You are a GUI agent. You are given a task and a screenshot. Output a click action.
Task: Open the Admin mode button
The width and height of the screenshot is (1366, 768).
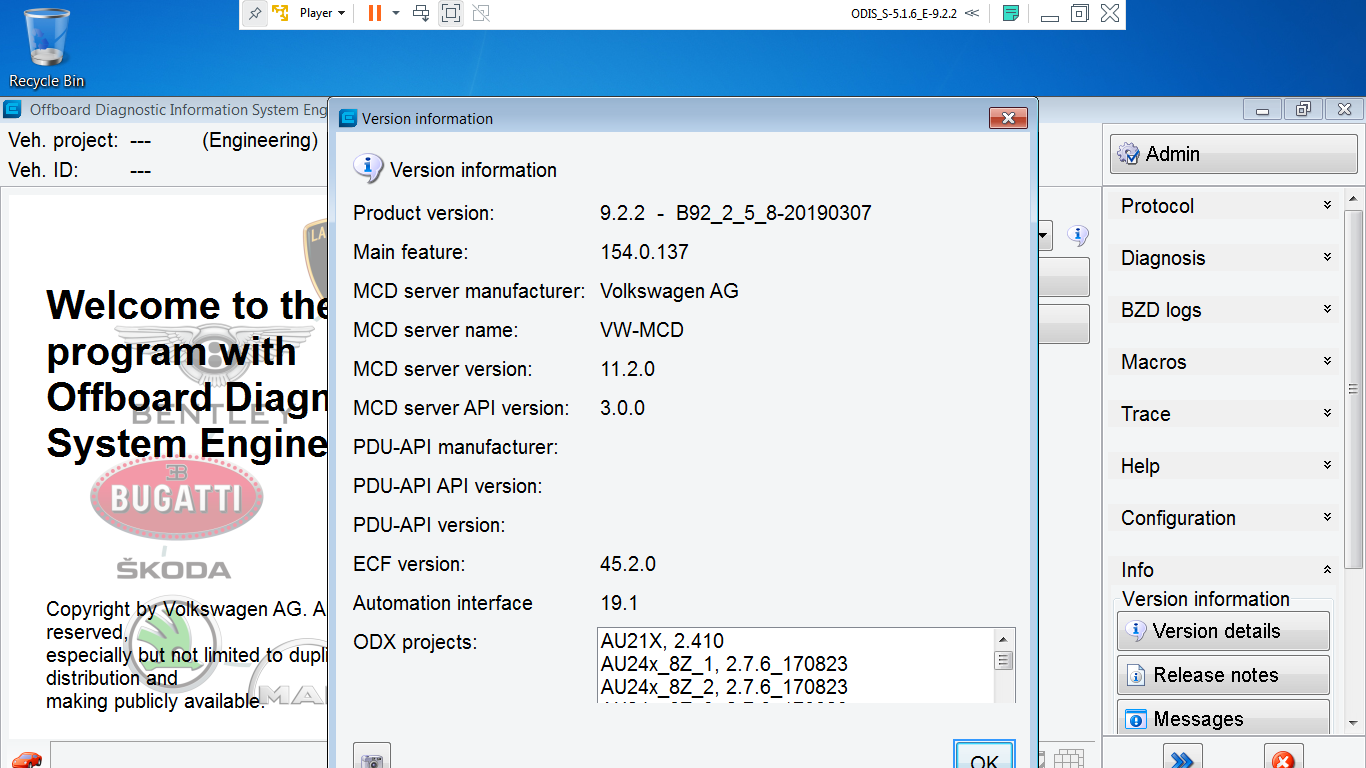coord(1235,154)
